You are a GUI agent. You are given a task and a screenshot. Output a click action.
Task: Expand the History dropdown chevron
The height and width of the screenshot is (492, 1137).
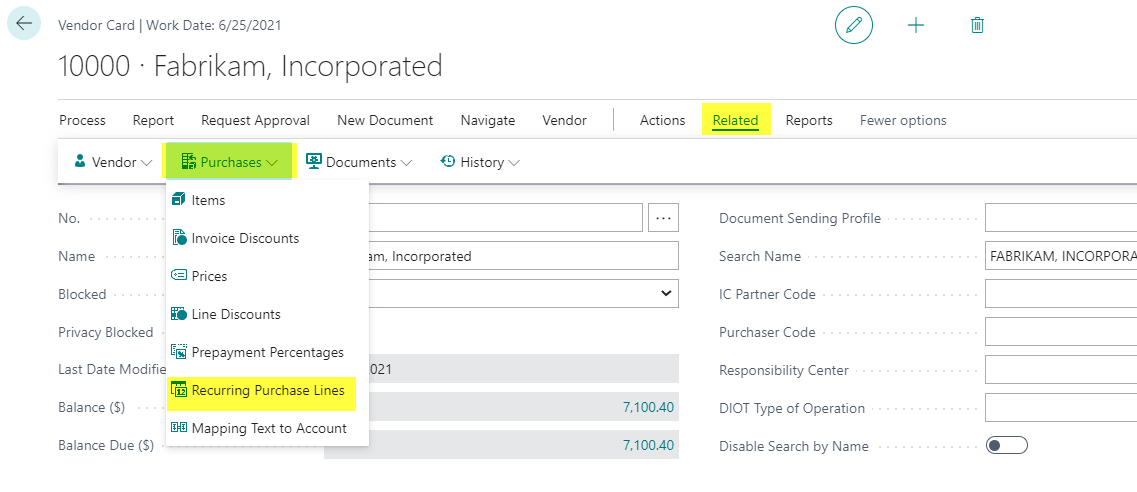coord(514,163)
